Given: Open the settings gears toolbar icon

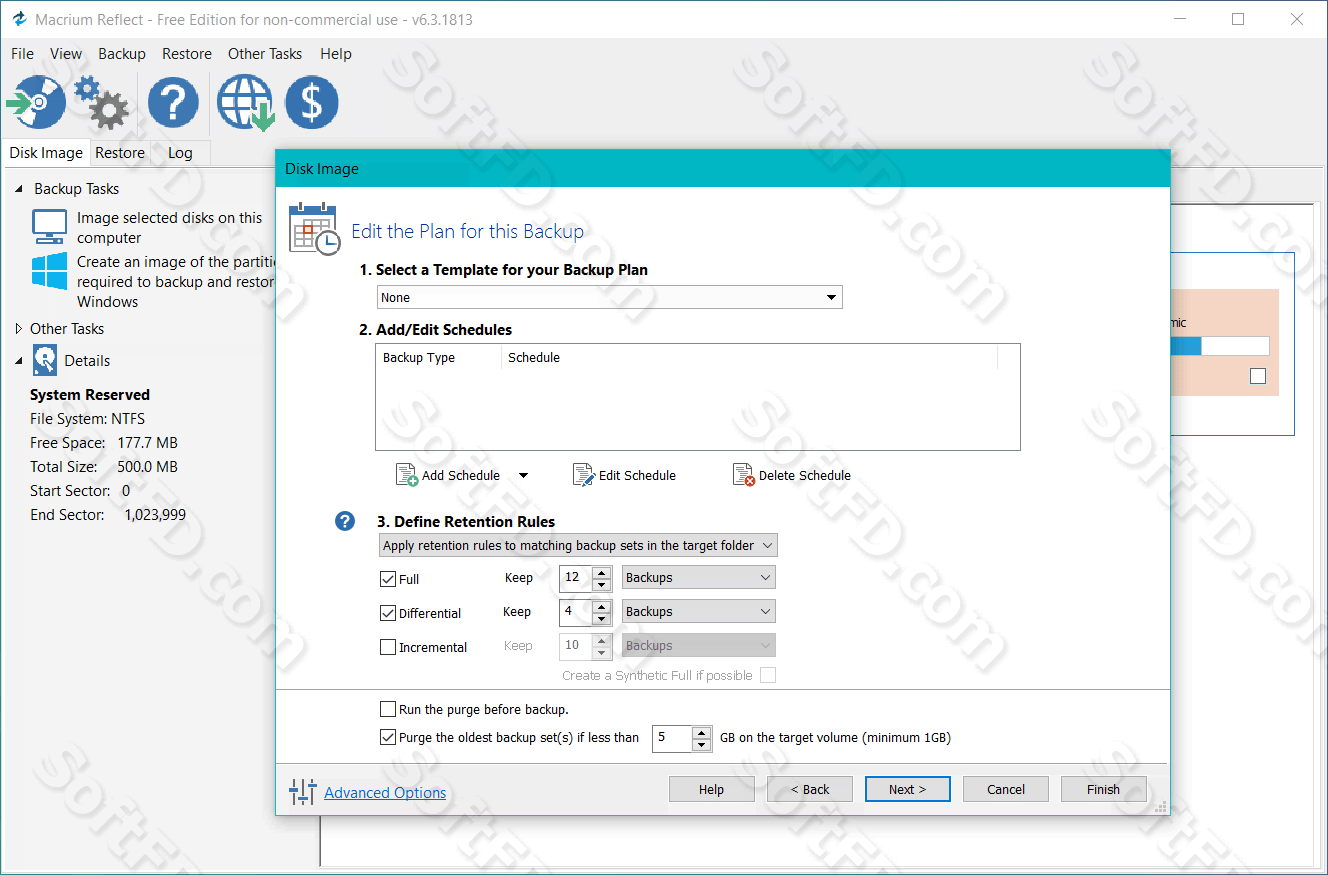Looking at the screenshot, I should (102, 102).
